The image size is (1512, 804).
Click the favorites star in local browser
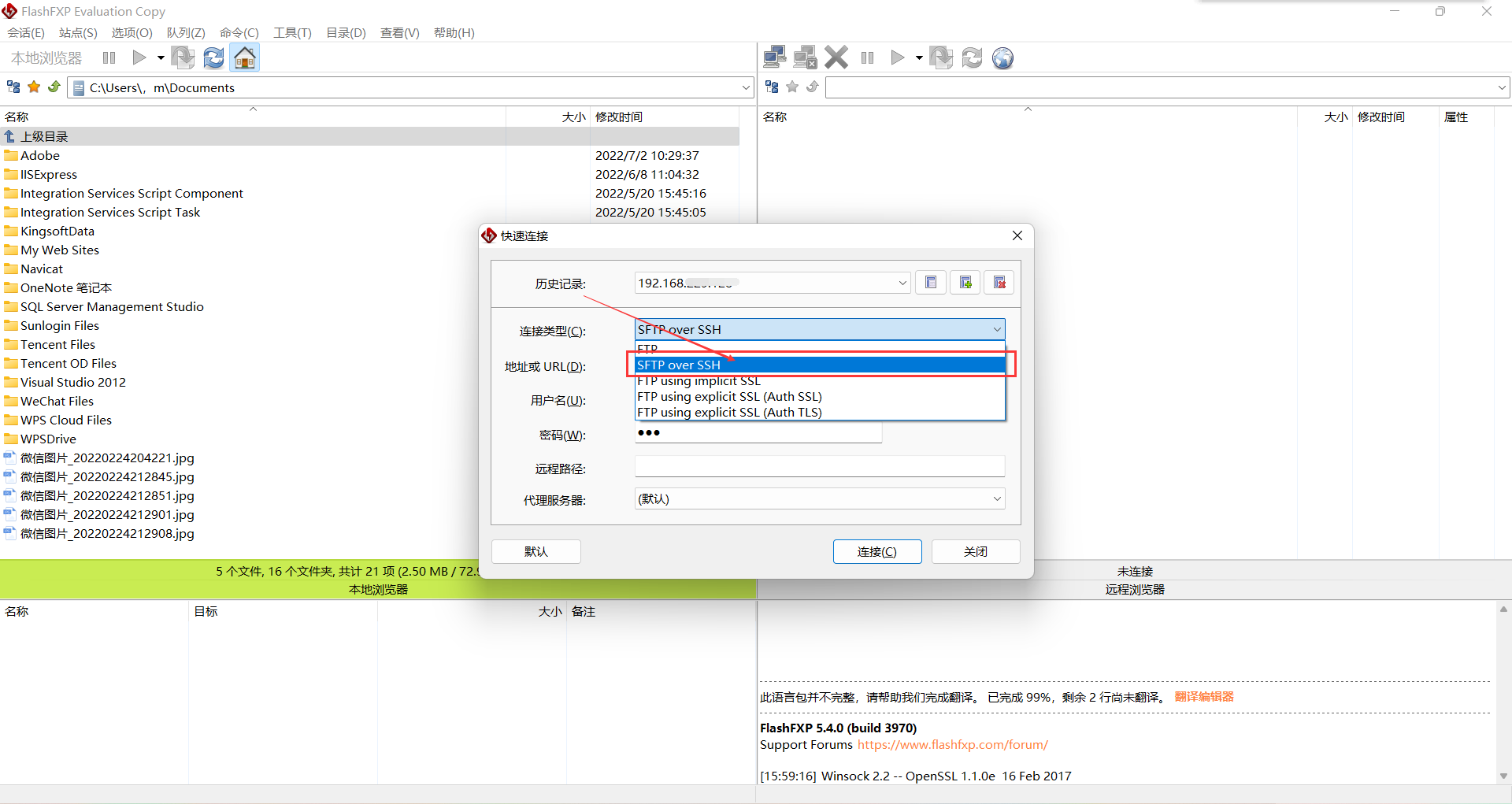(33, 87)
